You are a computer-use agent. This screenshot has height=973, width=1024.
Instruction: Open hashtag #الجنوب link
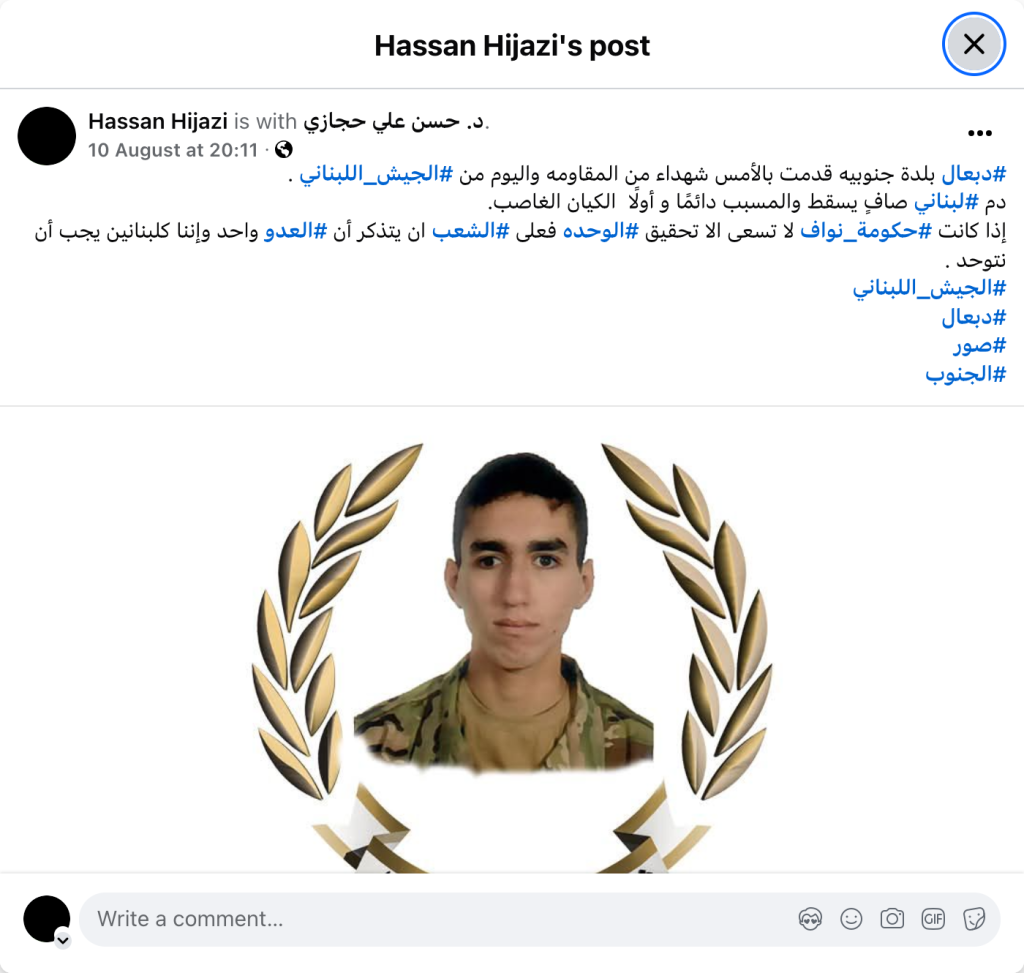[965, 374]
